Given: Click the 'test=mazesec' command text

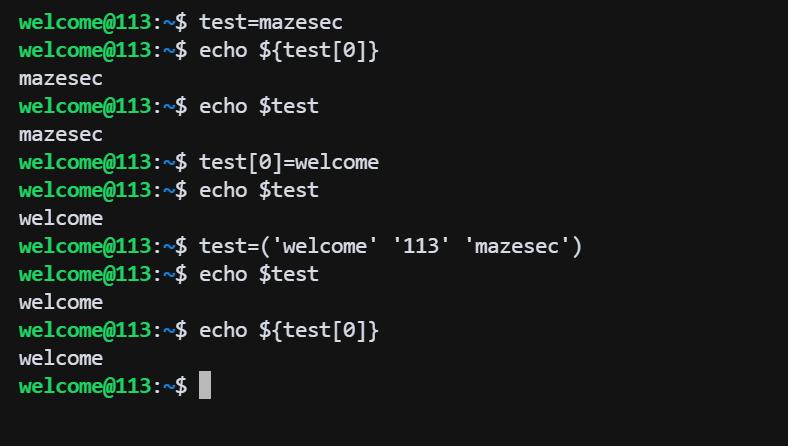Looking at the screenshot, I should tap(271, 21).
